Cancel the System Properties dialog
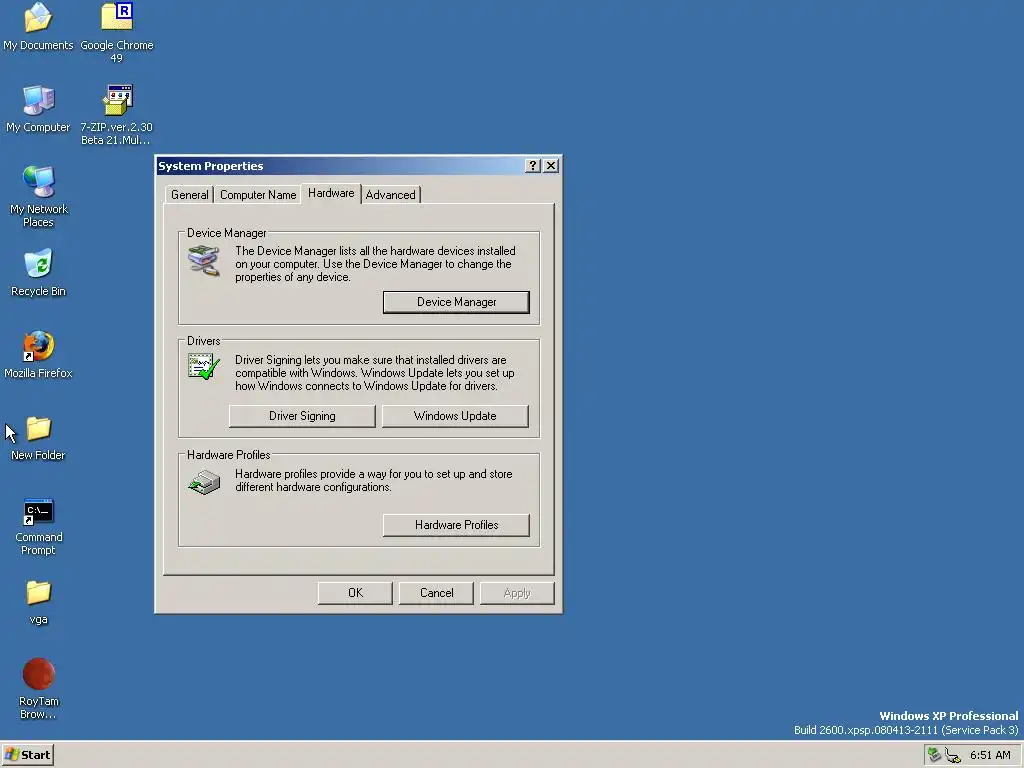This screenshot has height=768, width=1024. (x=436, y=593)
